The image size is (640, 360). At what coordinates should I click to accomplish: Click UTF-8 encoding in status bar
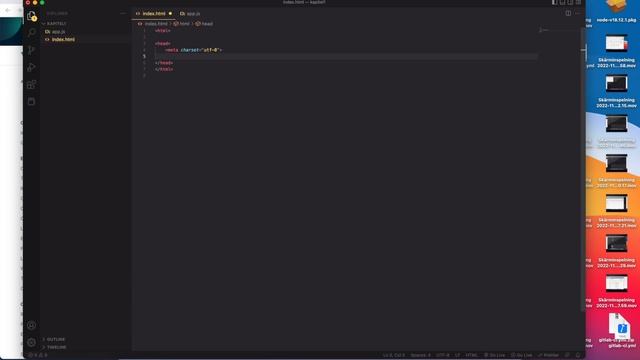tap(442, 355)
